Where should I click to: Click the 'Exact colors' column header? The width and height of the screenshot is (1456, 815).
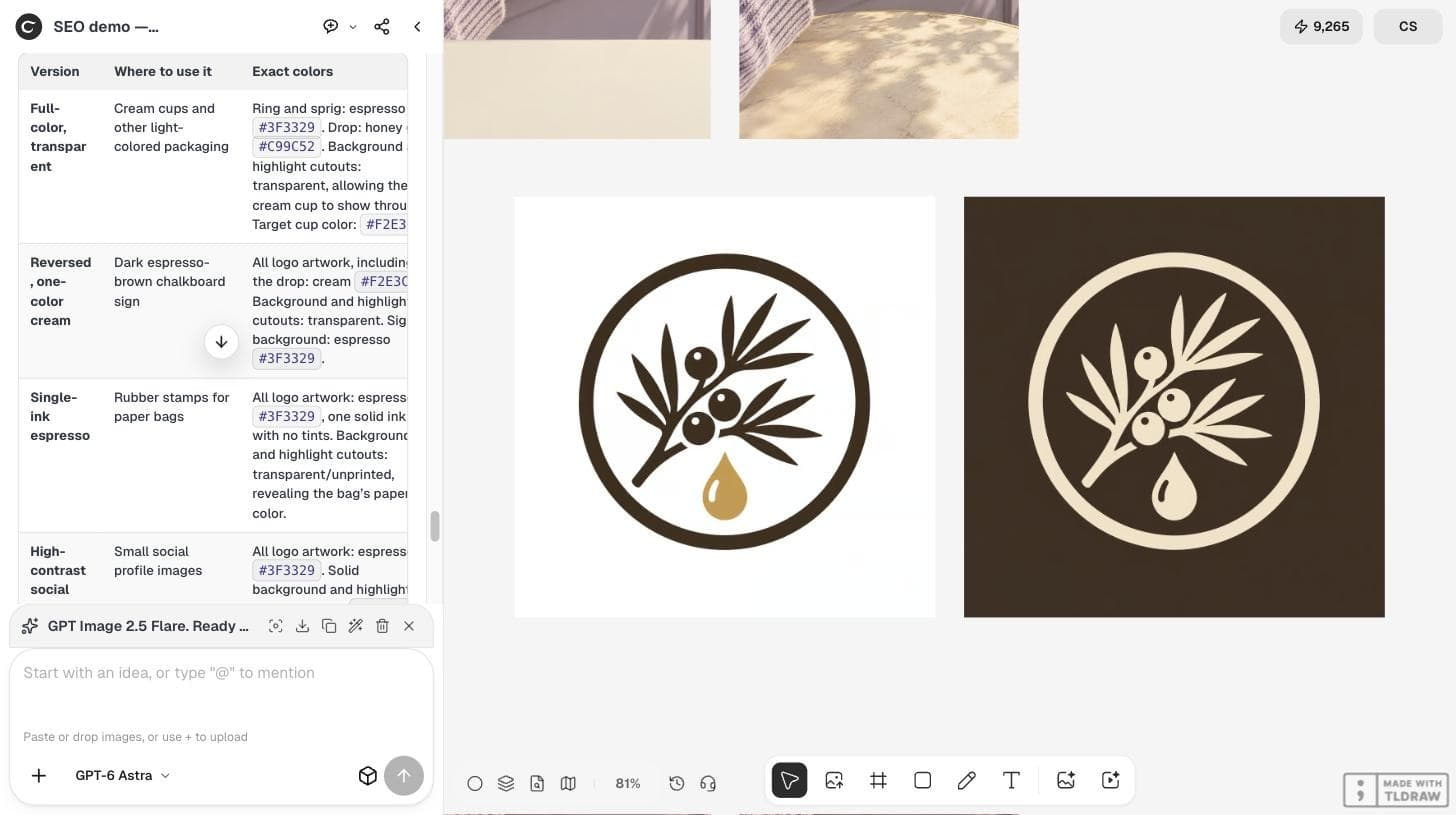click(x=293, y=72)
